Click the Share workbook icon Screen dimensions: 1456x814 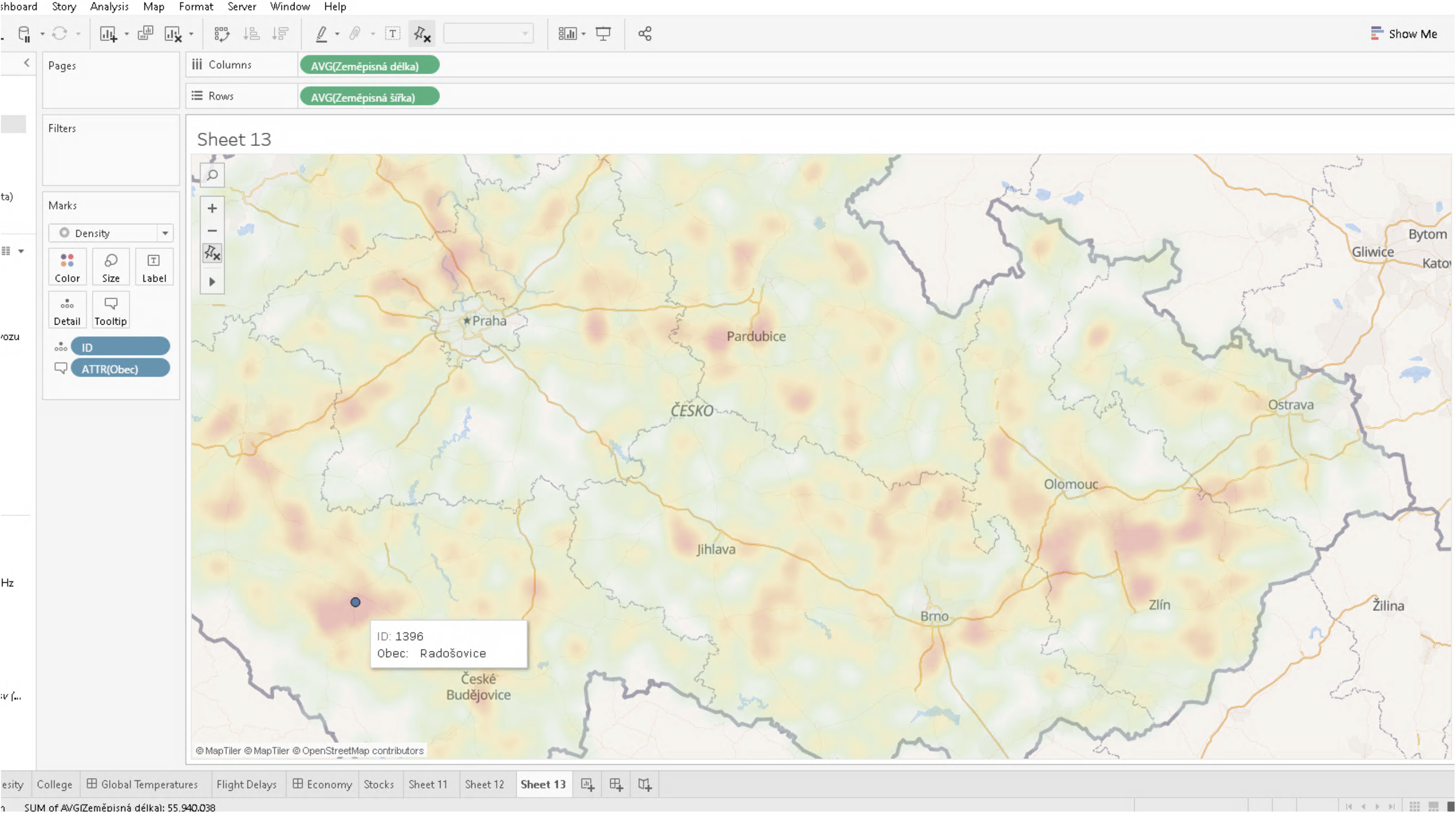(644, 34)
